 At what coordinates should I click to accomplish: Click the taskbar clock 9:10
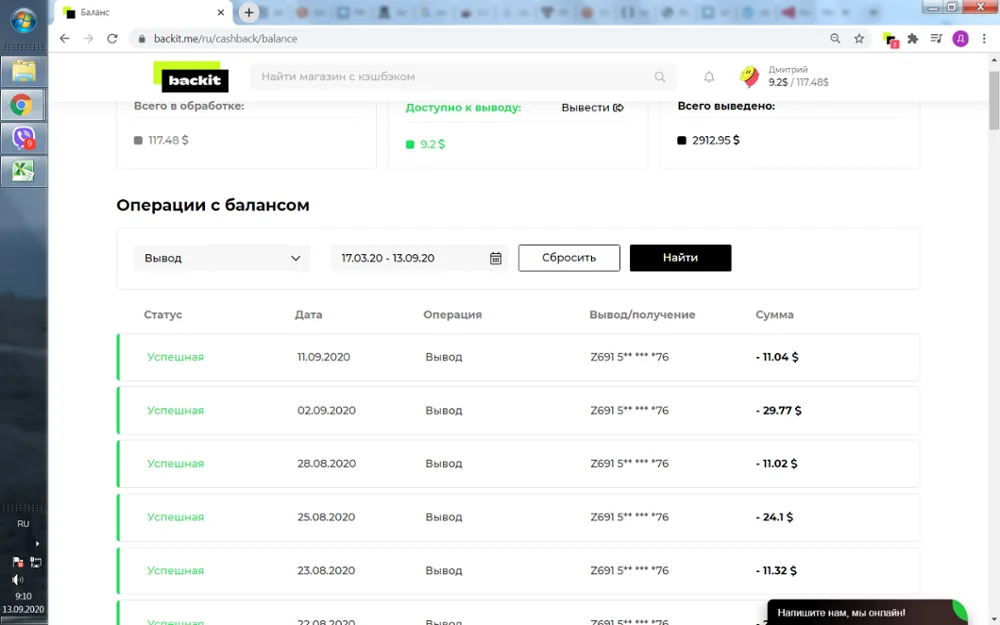24,596
